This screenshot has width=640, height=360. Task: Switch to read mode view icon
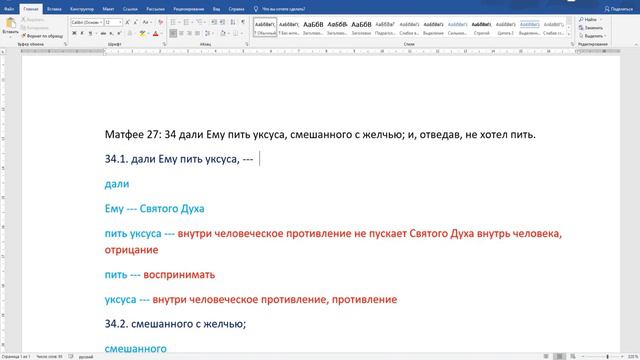(546, 356)
